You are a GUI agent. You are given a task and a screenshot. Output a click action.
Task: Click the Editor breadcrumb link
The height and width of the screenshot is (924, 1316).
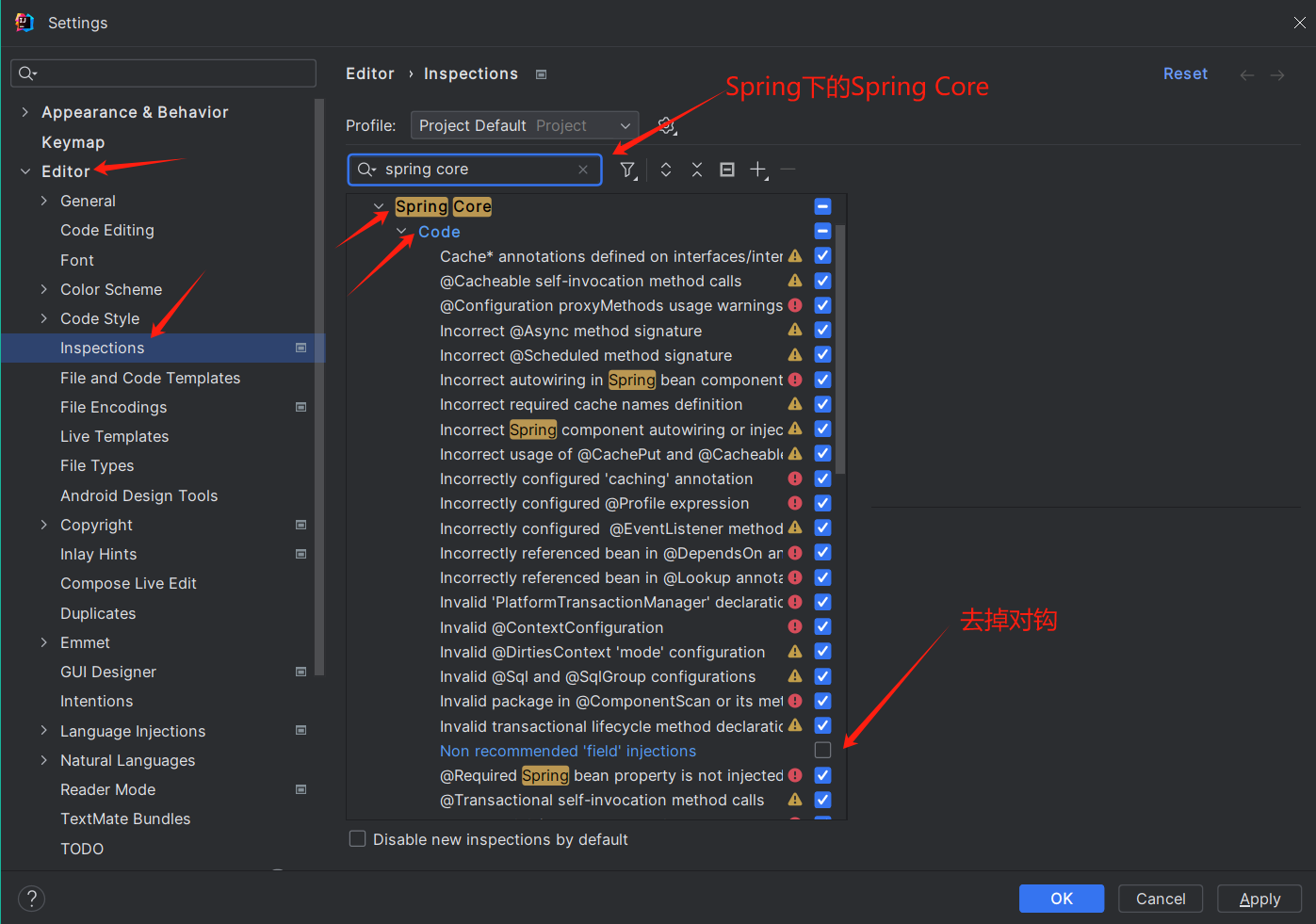370,73
